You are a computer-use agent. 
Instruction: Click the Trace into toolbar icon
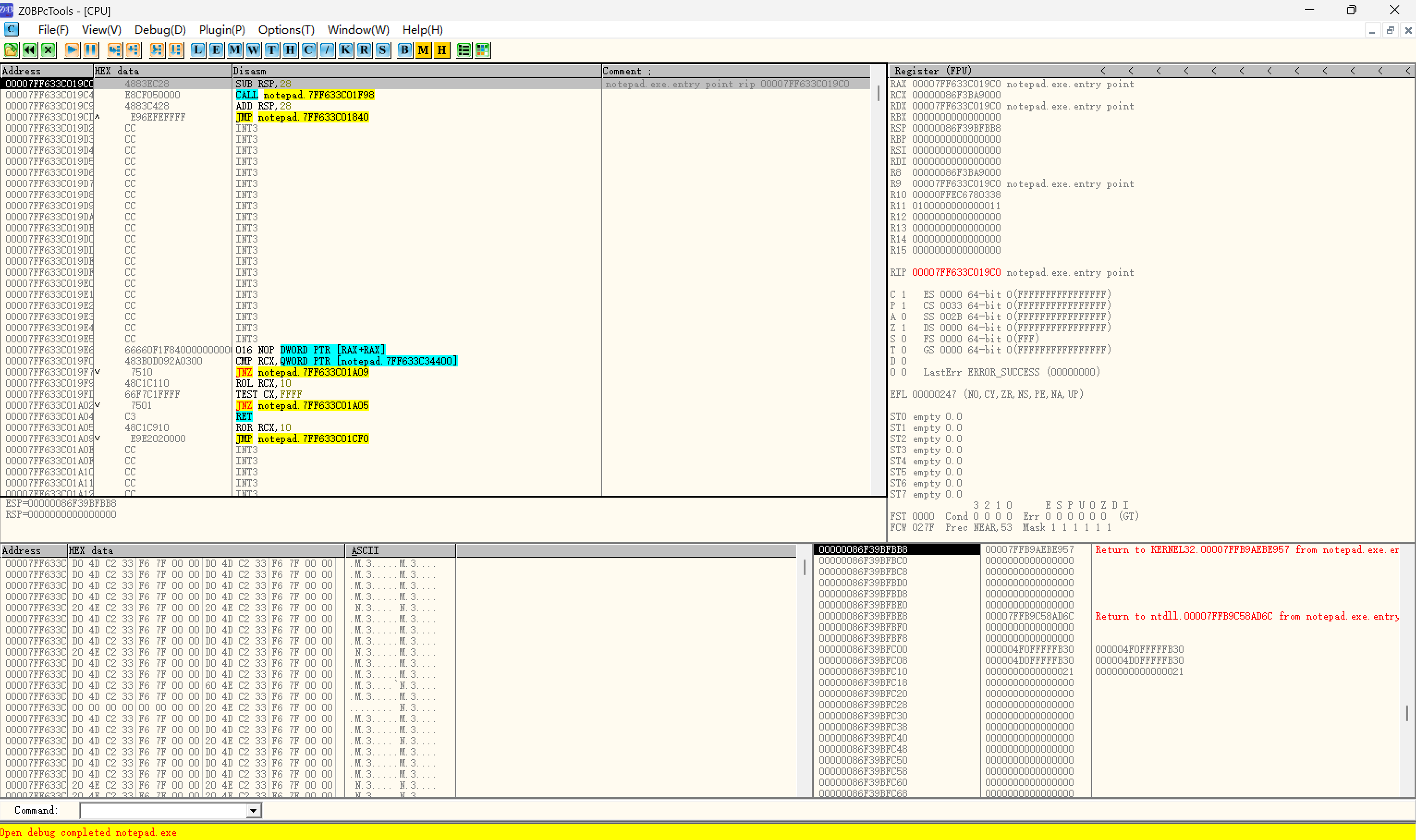point(157,50)
